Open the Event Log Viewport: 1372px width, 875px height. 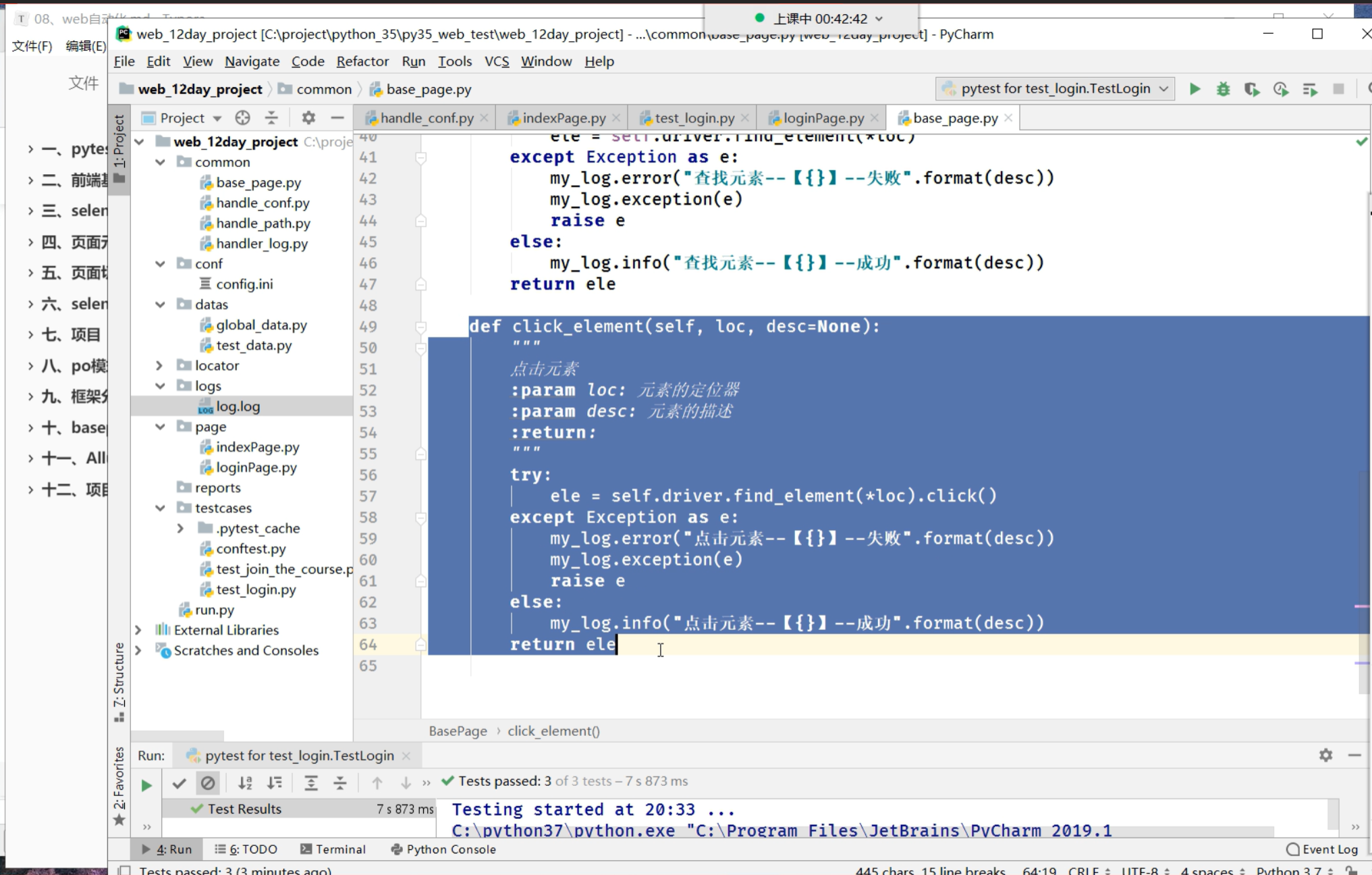(x=1322, y=849)
